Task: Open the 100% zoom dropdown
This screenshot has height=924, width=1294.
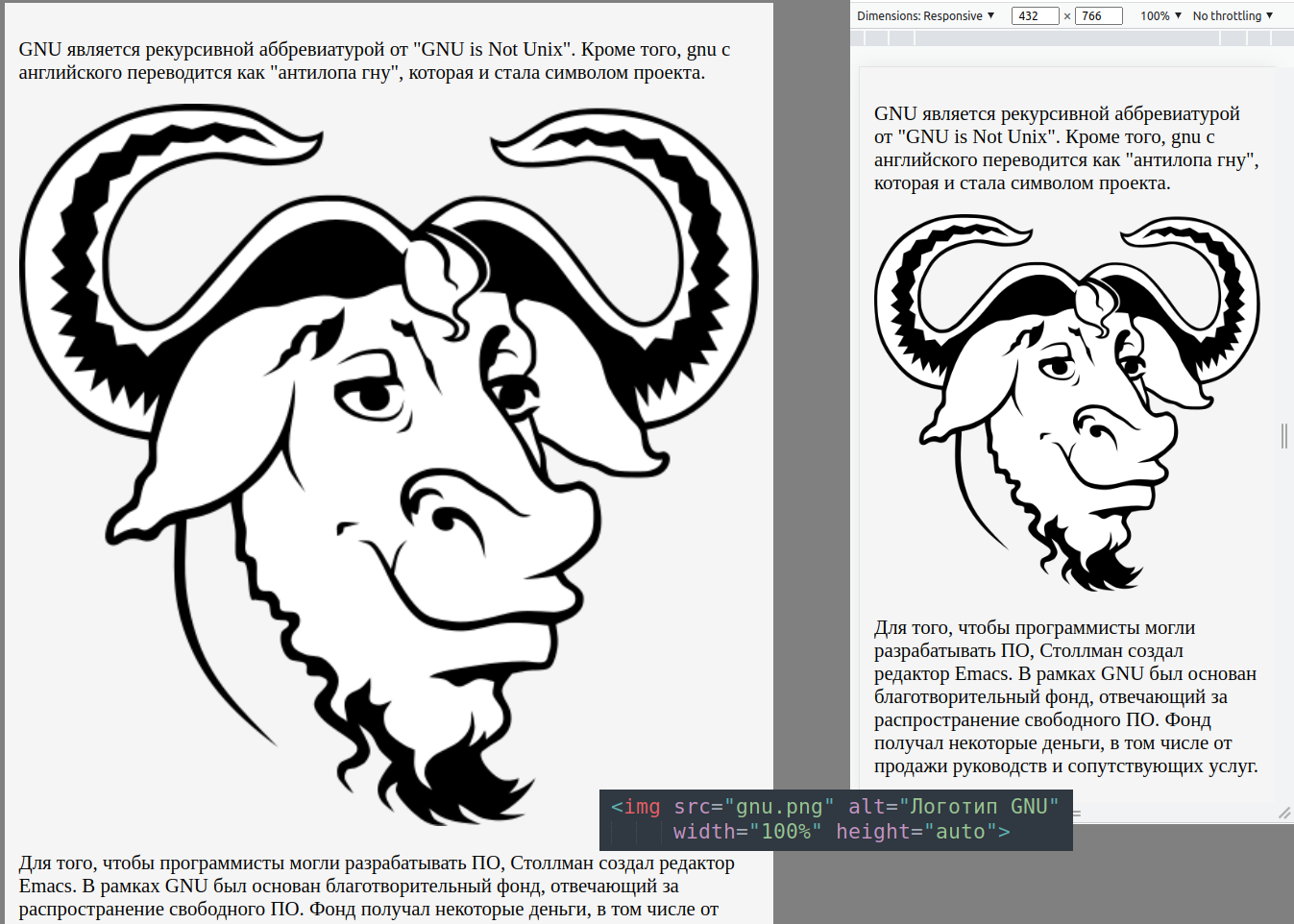Action: (x=1160, y=16)
